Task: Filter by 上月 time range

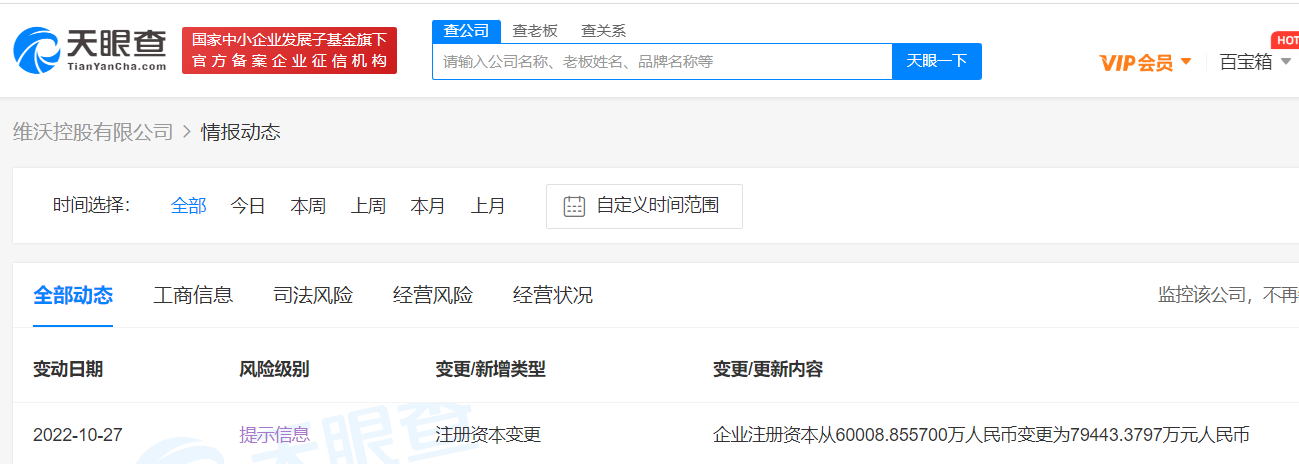Action: (x=488, y=206)
